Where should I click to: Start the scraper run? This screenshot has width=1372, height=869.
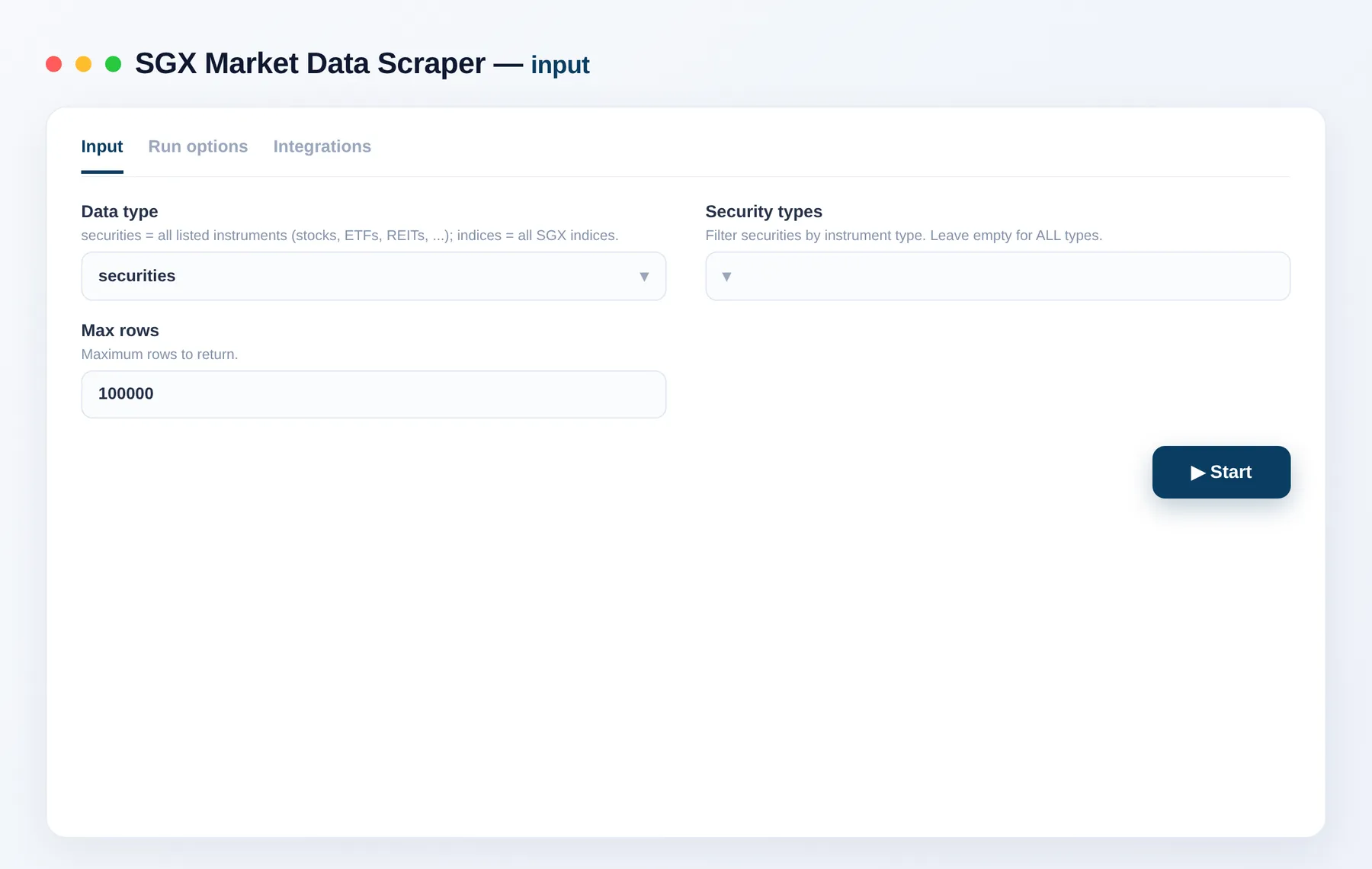pos(1221,472)
